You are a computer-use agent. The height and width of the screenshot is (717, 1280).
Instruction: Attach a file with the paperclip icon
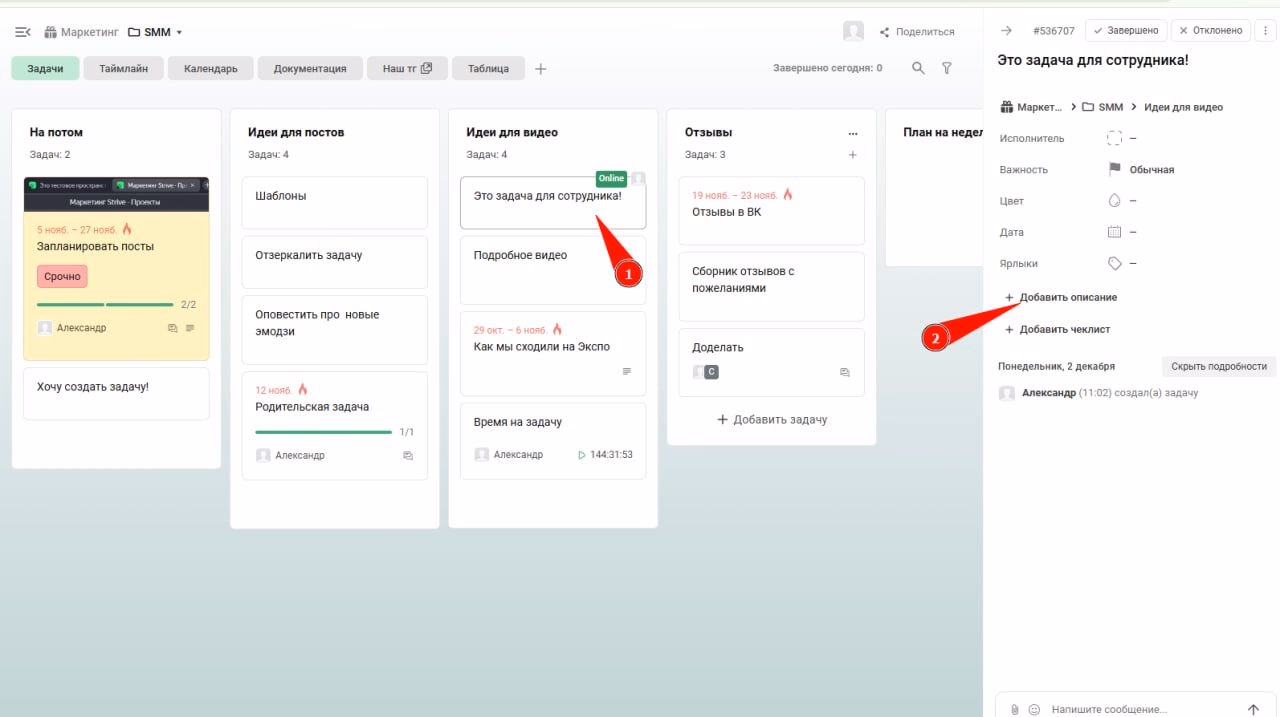click(x=1015, y=709)
